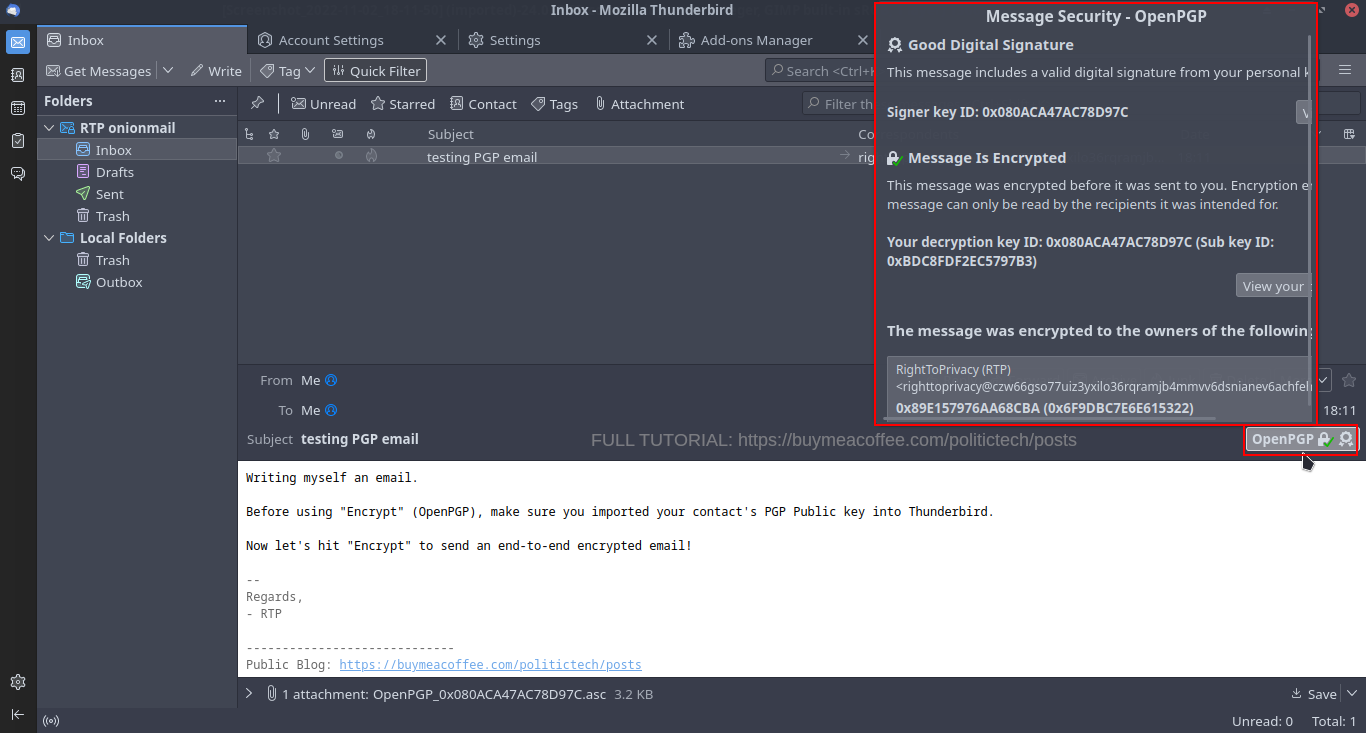Click the online status icon
This screenshot has height=733, width=1366.
coord(51,721)
